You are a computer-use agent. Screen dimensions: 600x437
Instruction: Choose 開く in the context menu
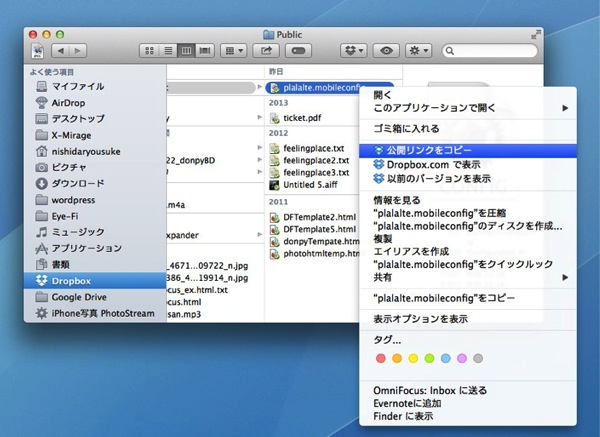tap(468, 95)
